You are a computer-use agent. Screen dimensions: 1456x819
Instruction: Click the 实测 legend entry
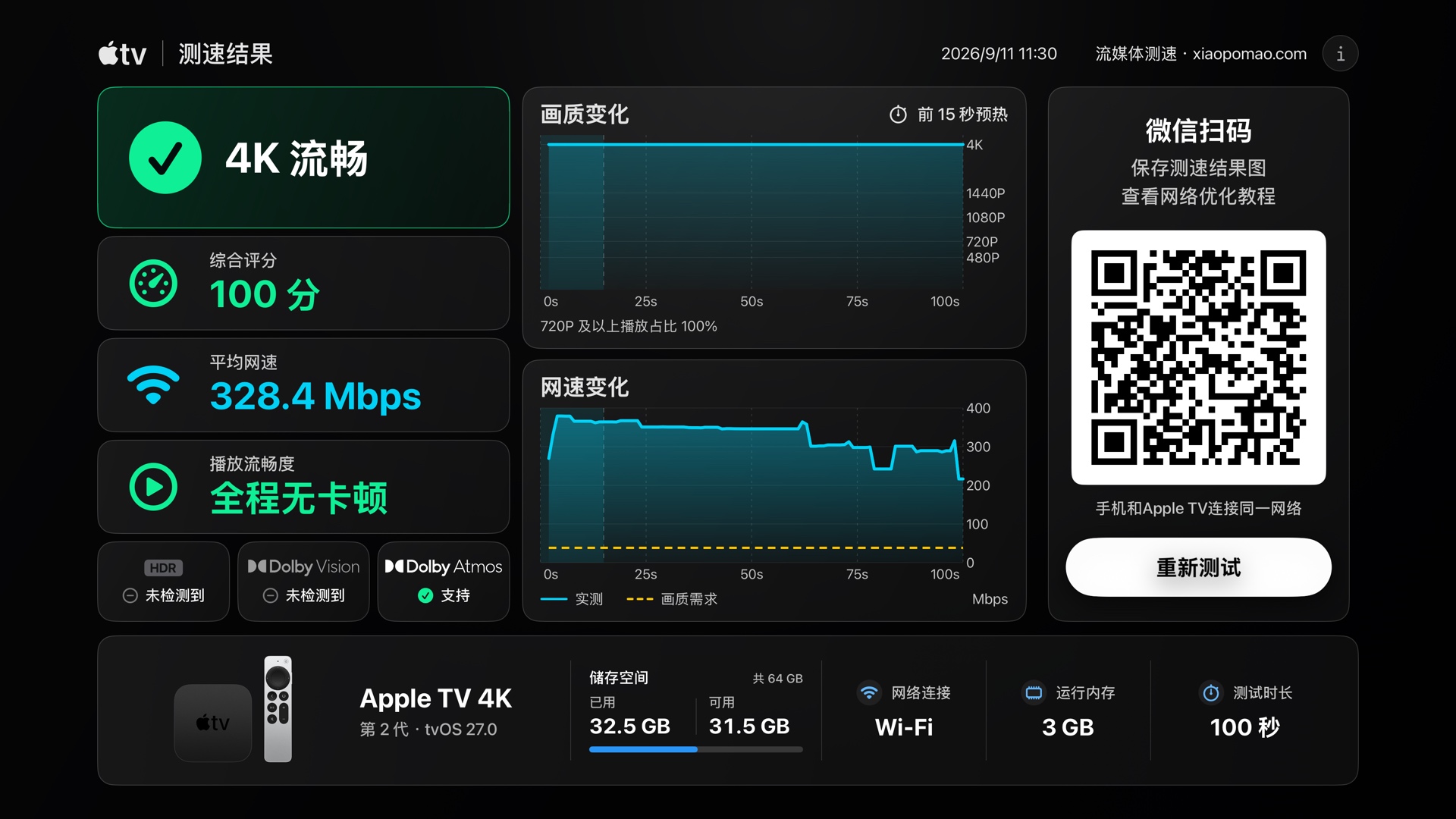[572, 599]
